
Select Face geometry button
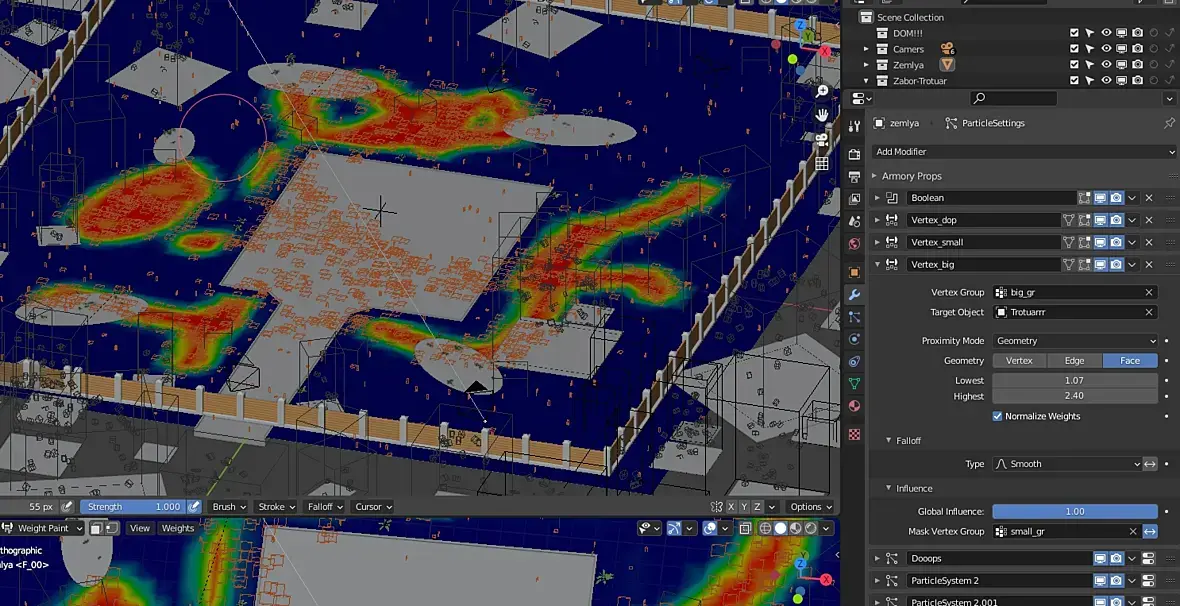tap(1130, 361)
